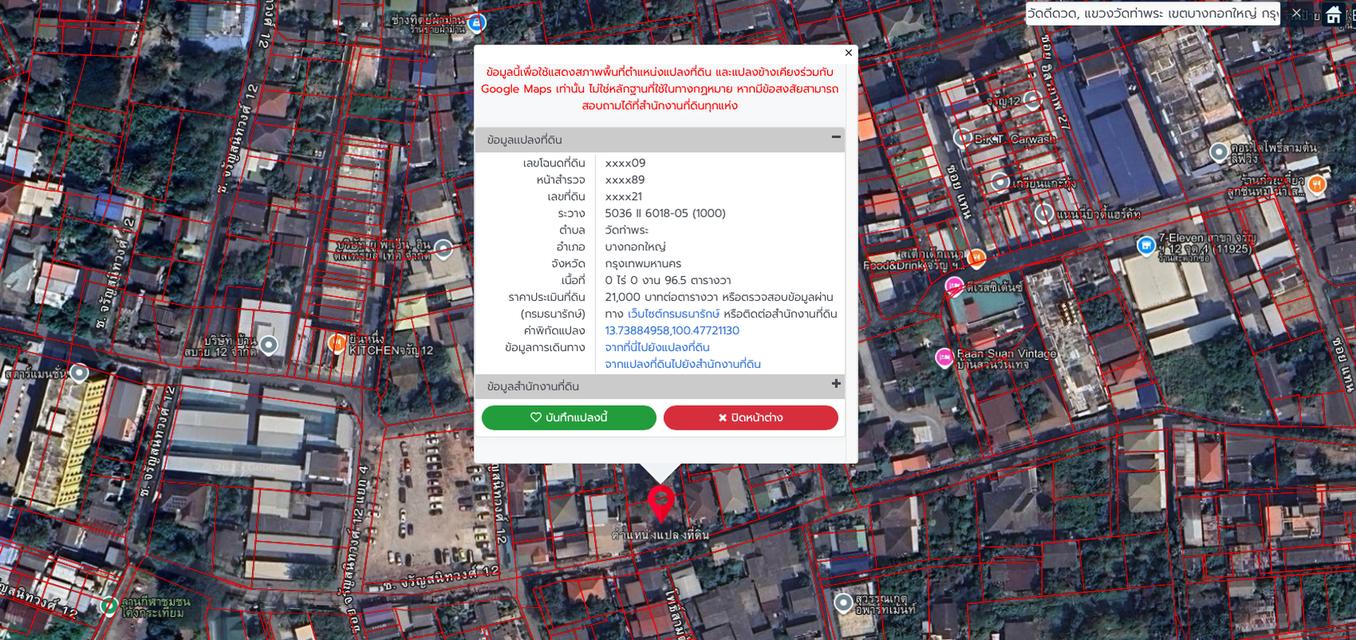1356x640 pixels.
Task: Select the แทนนี่มิวสิคแอร์คัท marker
Action: pos(1044,213)
